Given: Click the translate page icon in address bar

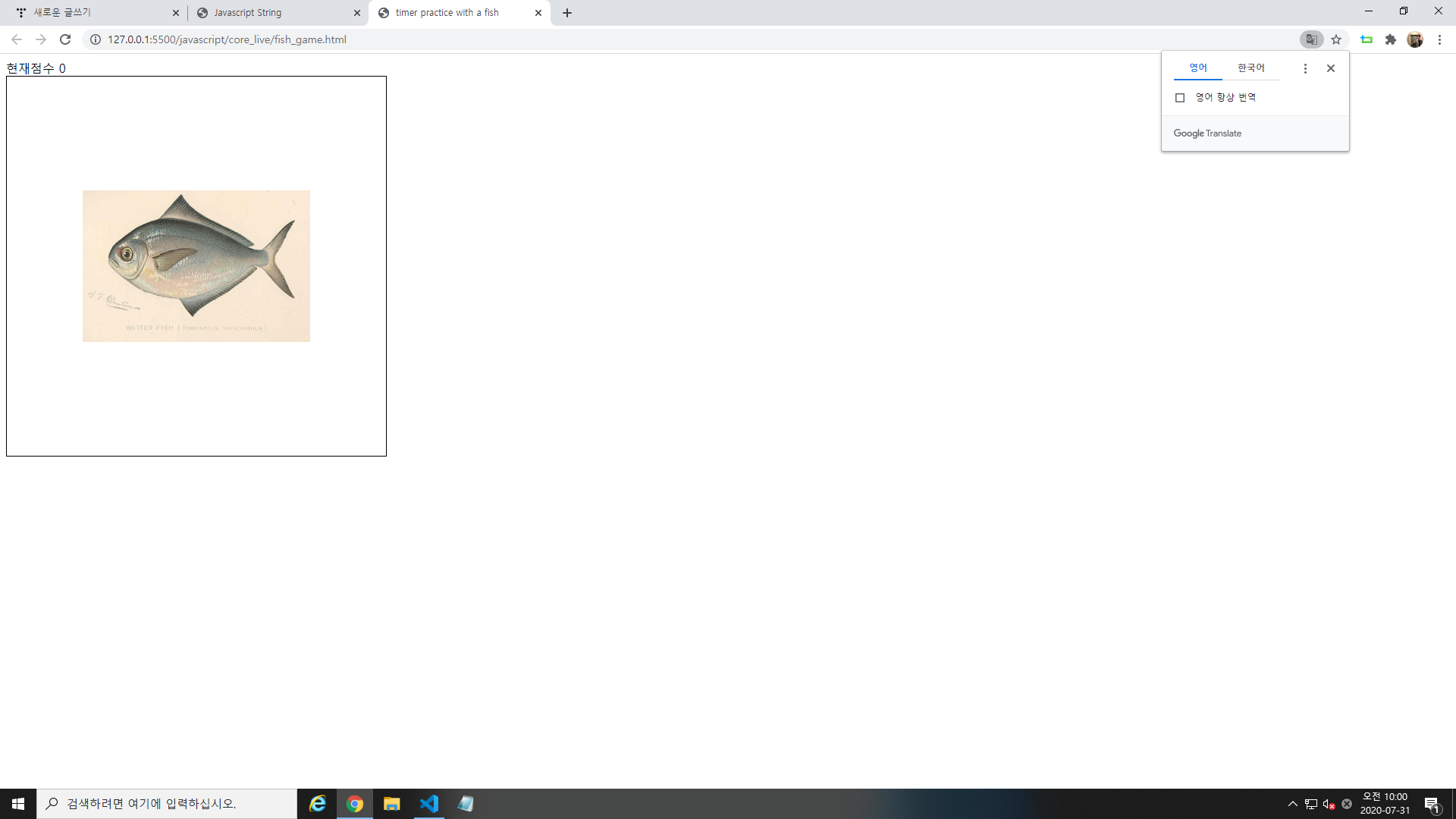Looking at the screenshot, I should [x=1311, y=39].
